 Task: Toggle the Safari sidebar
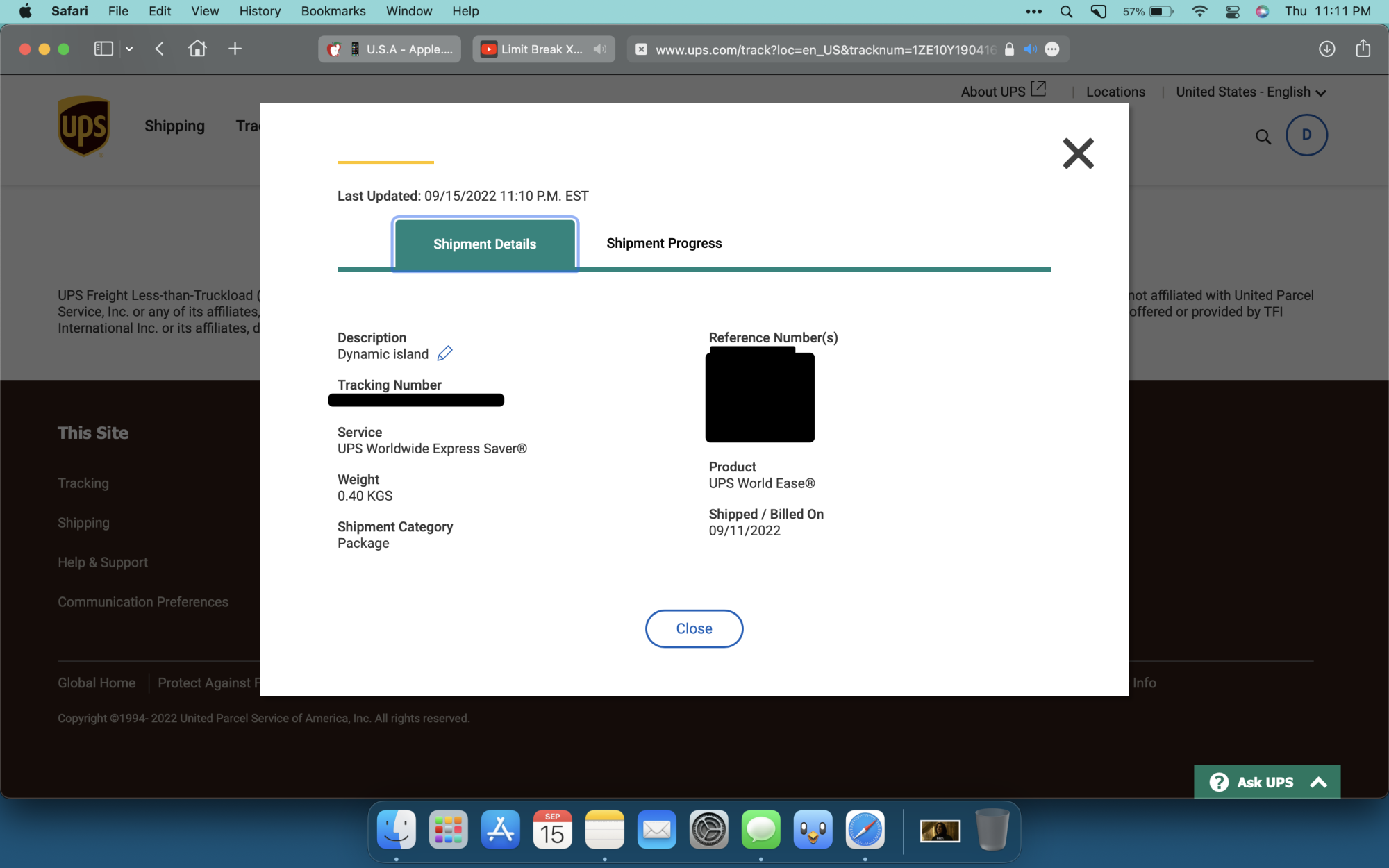click(x=103, y=49)
